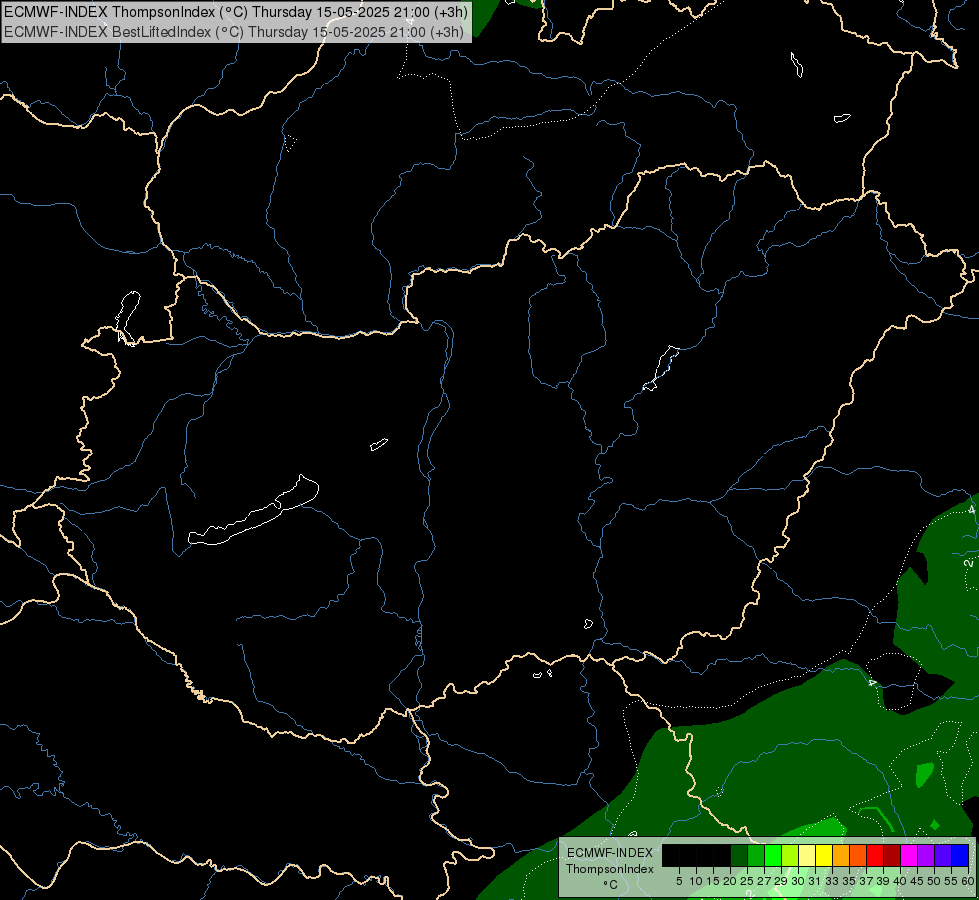The width and height of the screenshot is (979, 900).
Task: Pick the bright green 27–29 legend swatch
Action: click(773, 855)
